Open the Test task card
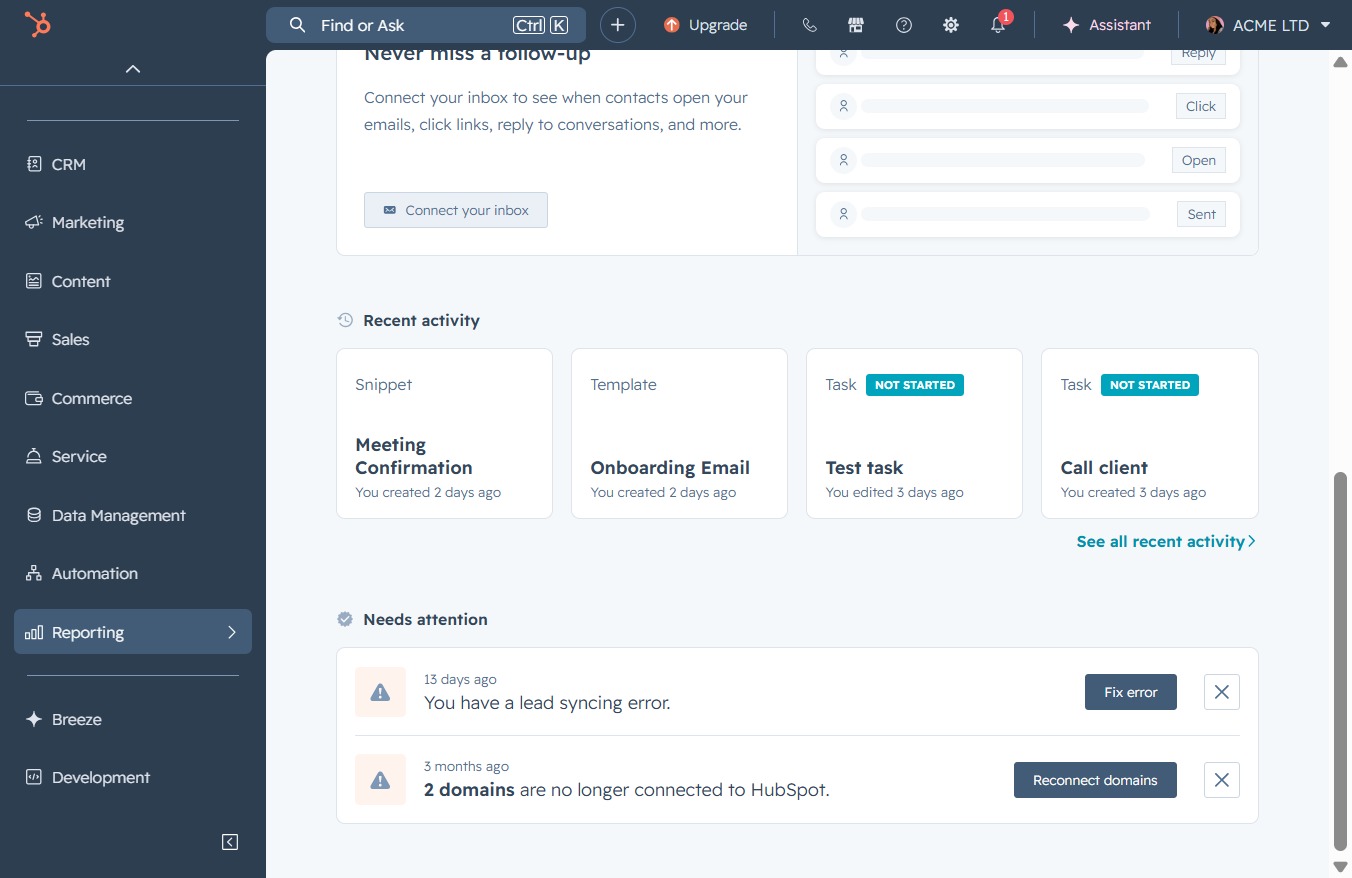 [x=914, y=433]
